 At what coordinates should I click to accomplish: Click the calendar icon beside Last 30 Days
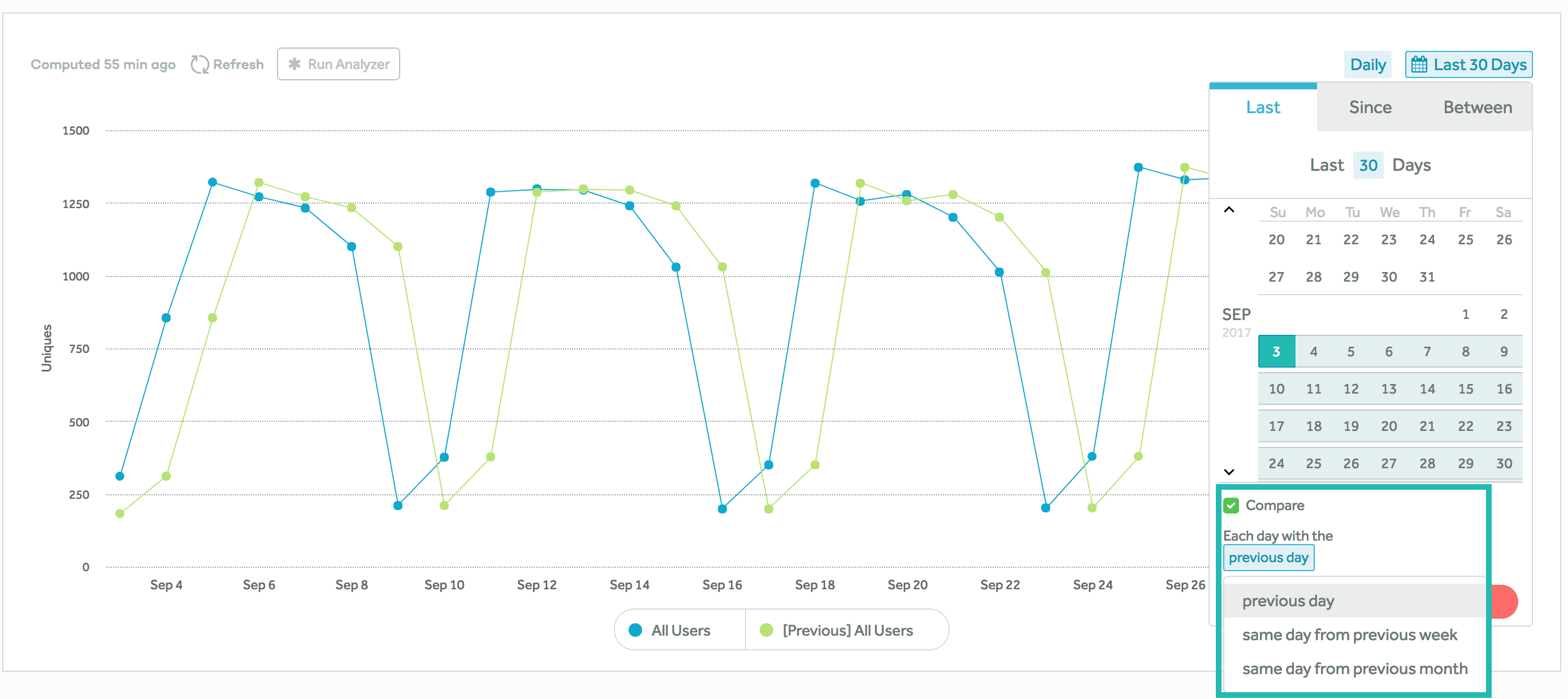(1419, 64)
